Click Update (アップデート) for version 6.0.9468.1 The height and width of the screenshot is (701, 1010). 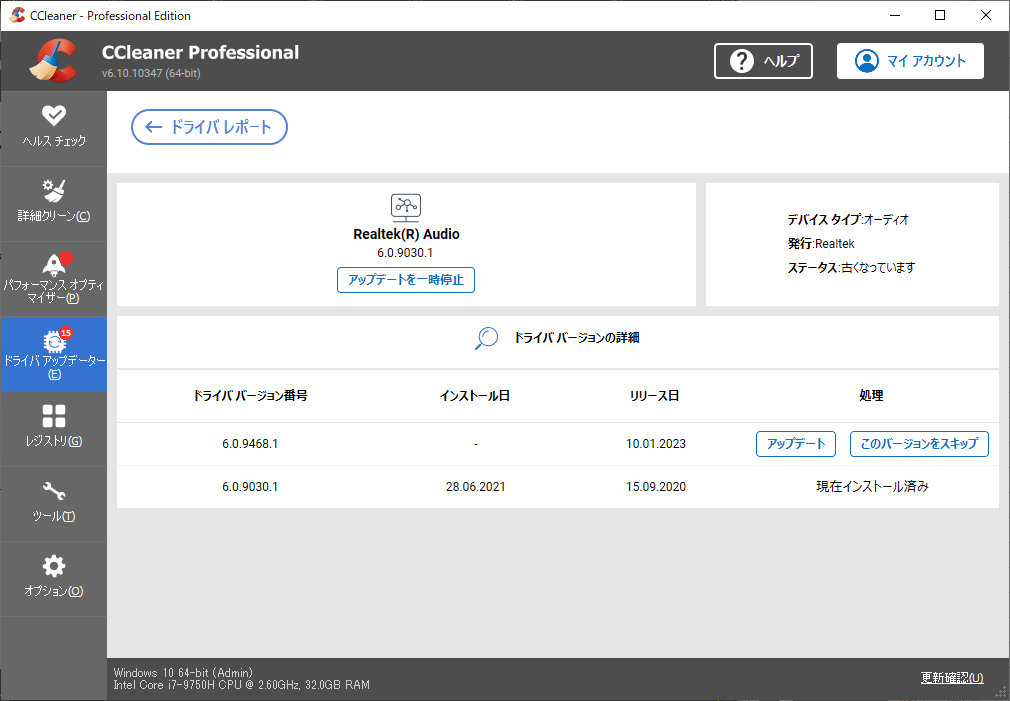(796, 444)
